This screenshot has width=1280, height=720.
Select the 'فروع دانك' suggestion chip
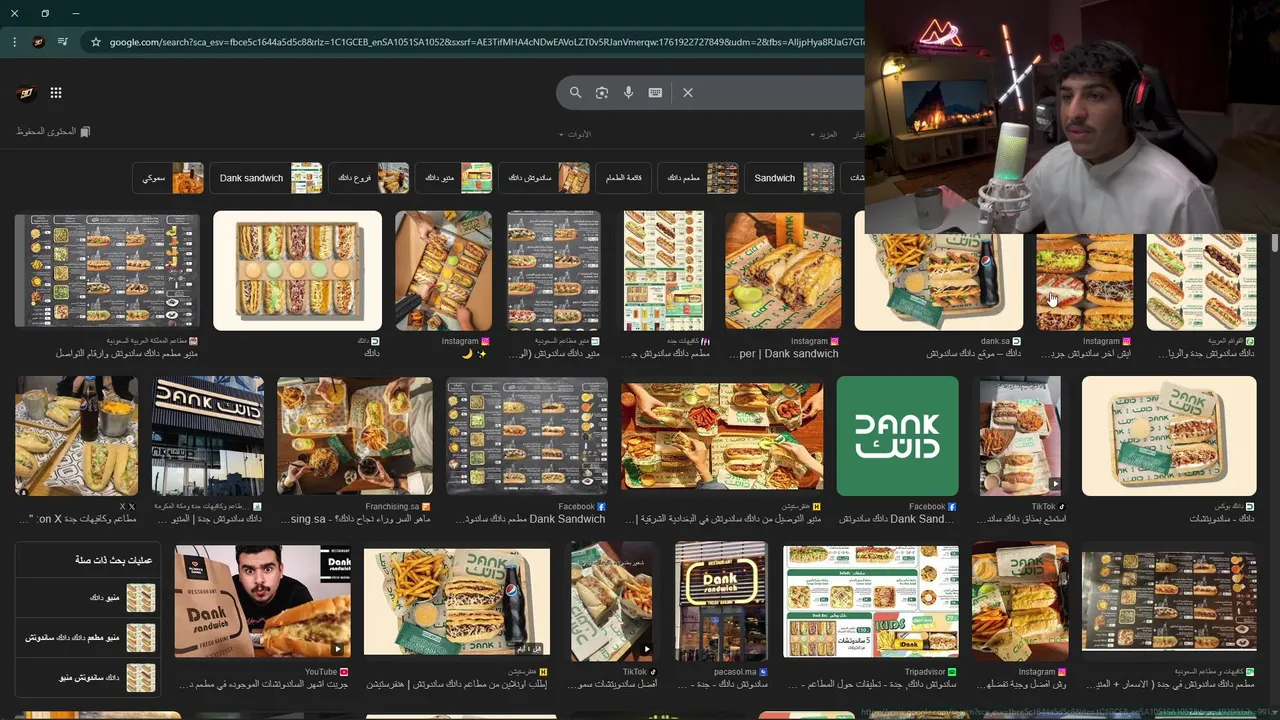(369, 178)
